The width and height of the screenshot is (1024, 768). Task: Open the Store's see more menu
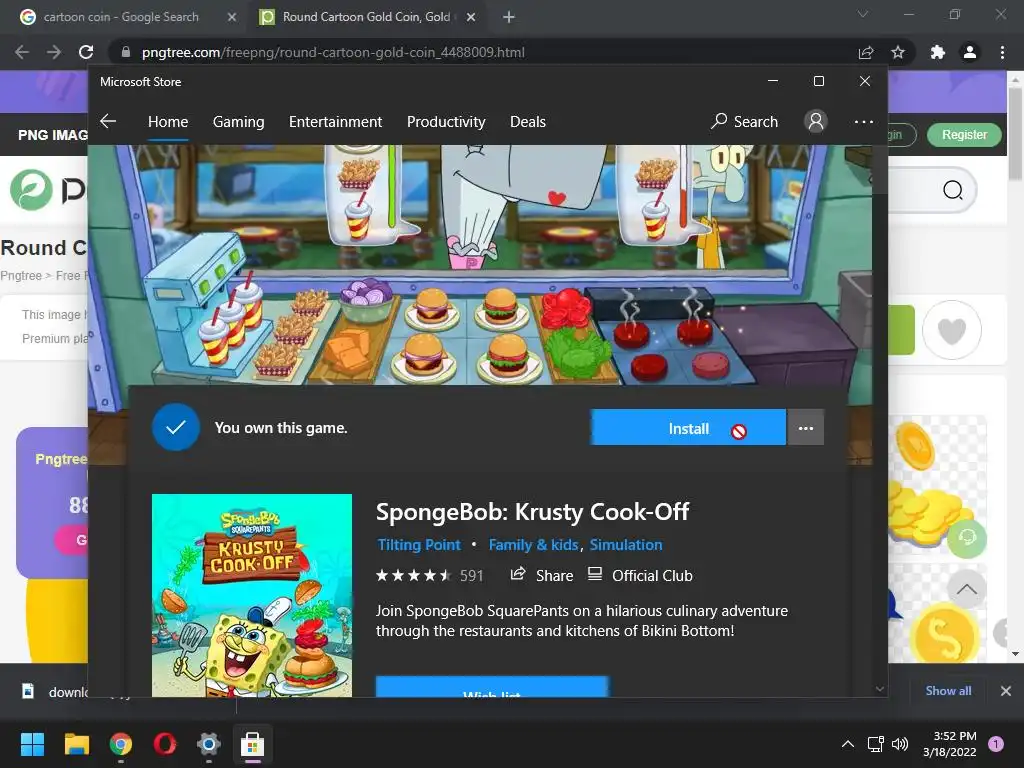point(863,121)
